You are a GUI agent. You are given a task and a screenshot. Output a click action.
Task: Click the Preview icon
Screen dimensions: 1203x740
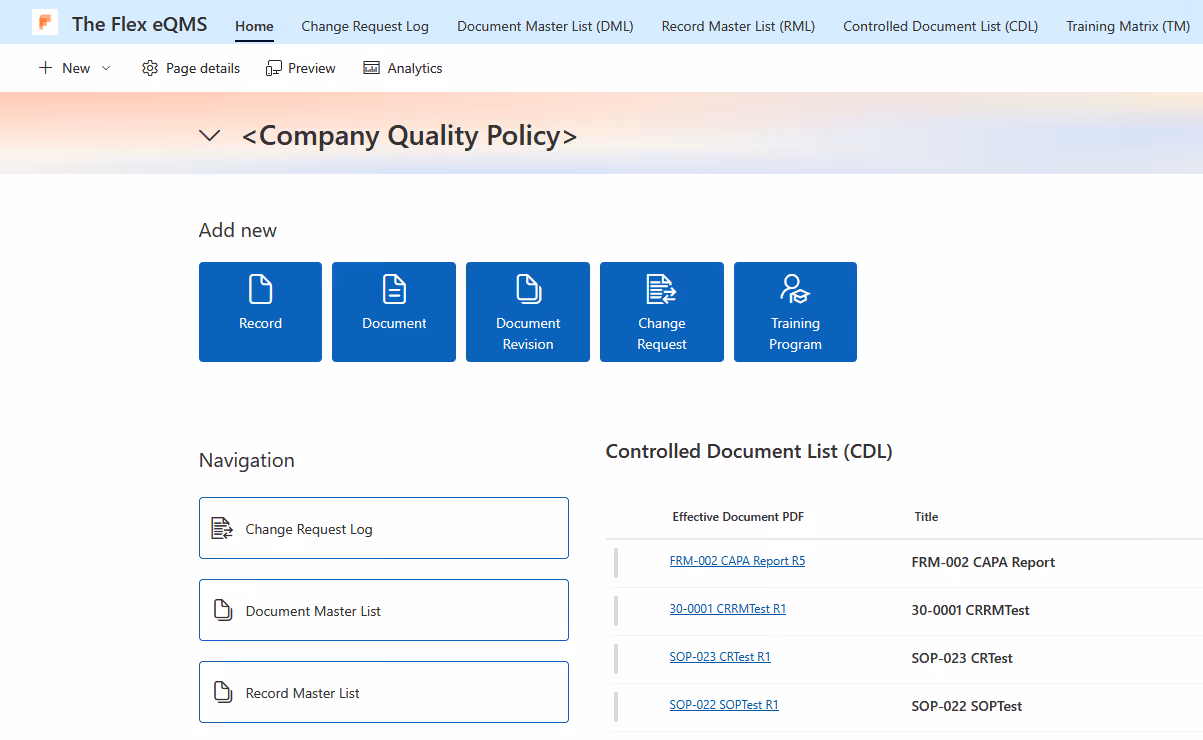273,67
